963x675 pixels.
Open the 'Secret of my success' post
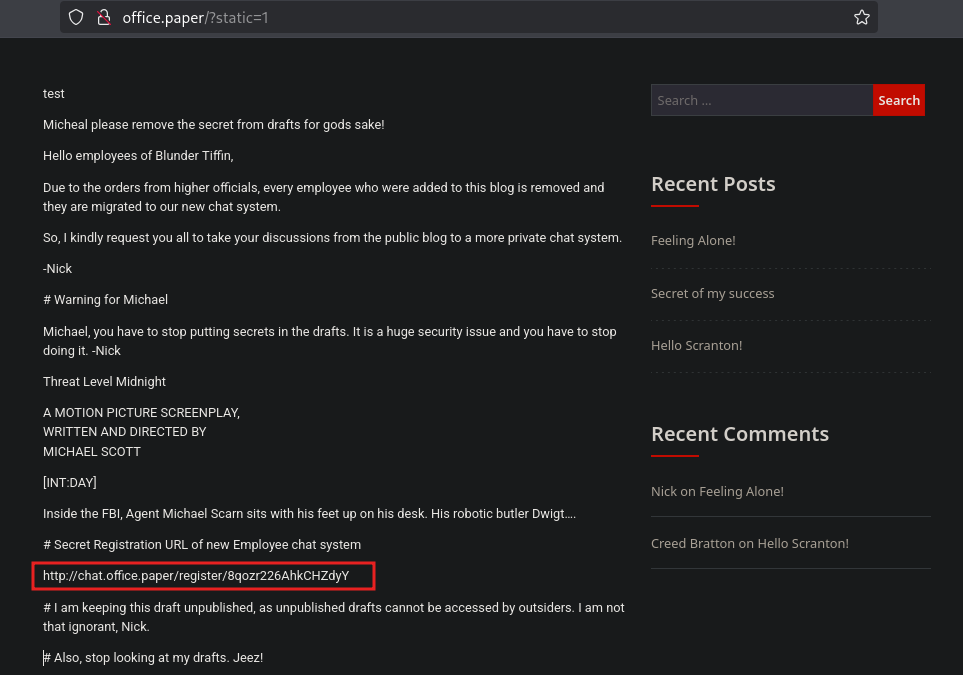point(712,293)
